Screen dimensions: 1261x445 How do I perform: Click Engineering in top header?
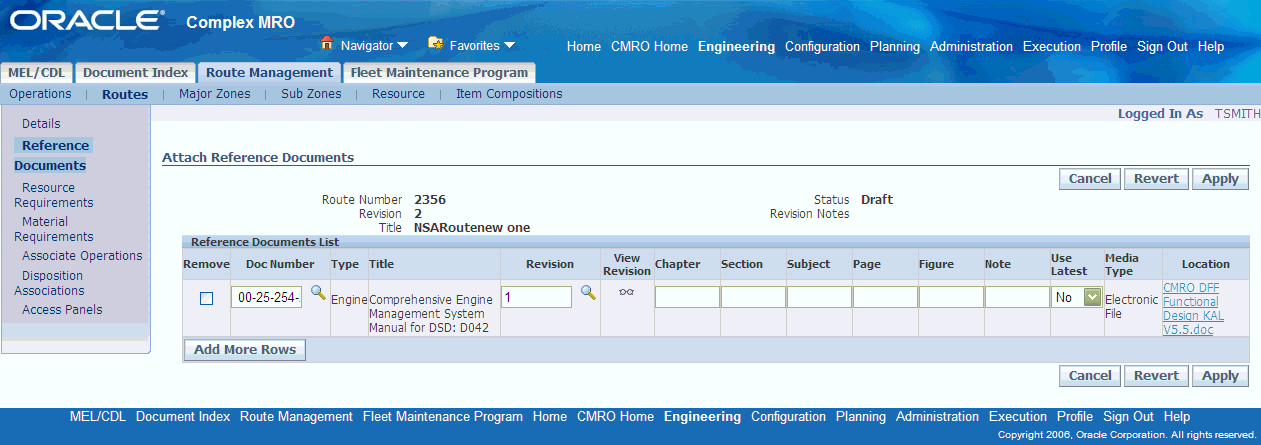pyautogui.click(x=736, y=47)
